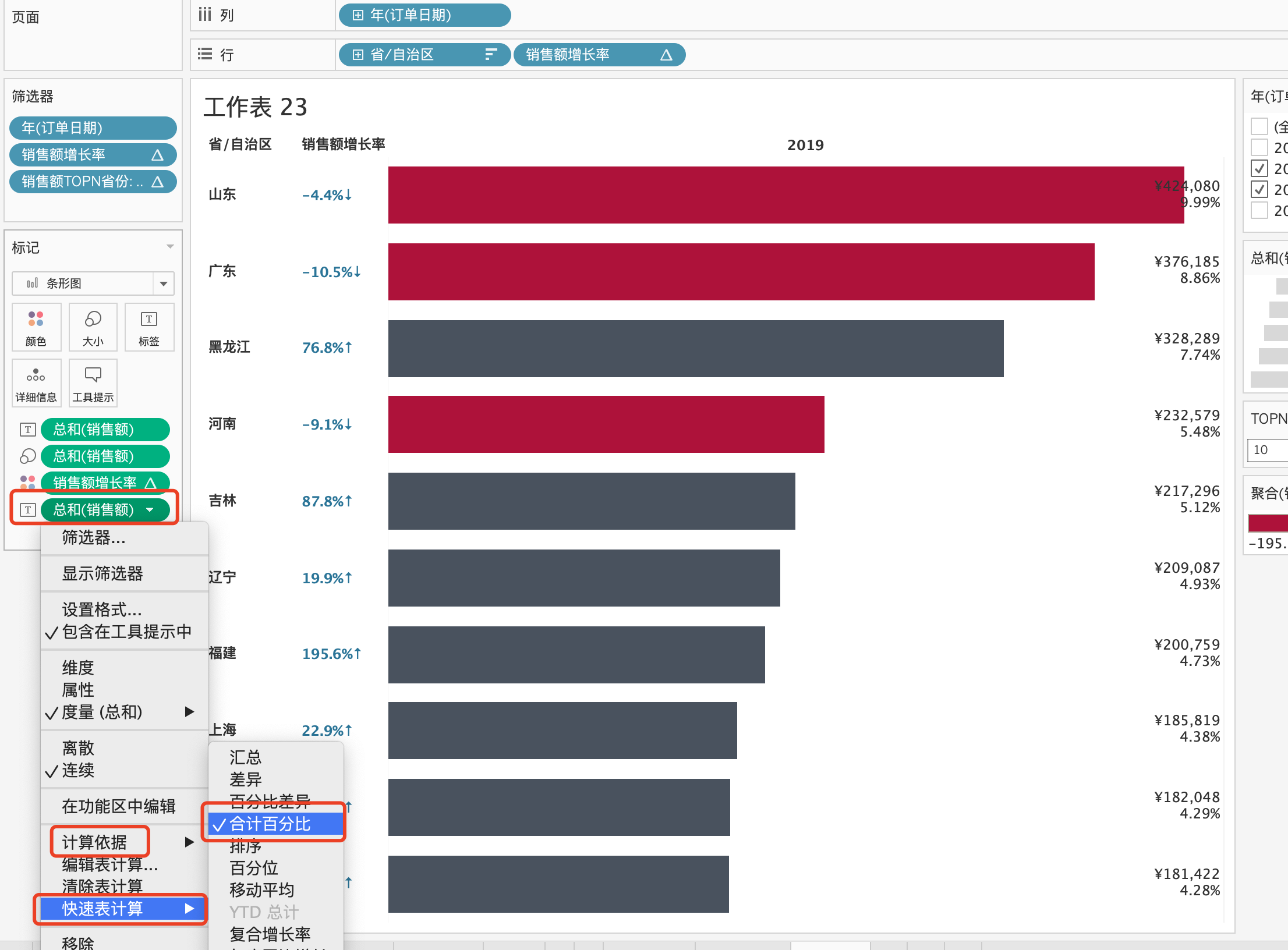The width and height of the screenshot is (1288, 950).
Task: Expand the 标记 card menu arrow
Action: tap(170, 247)
